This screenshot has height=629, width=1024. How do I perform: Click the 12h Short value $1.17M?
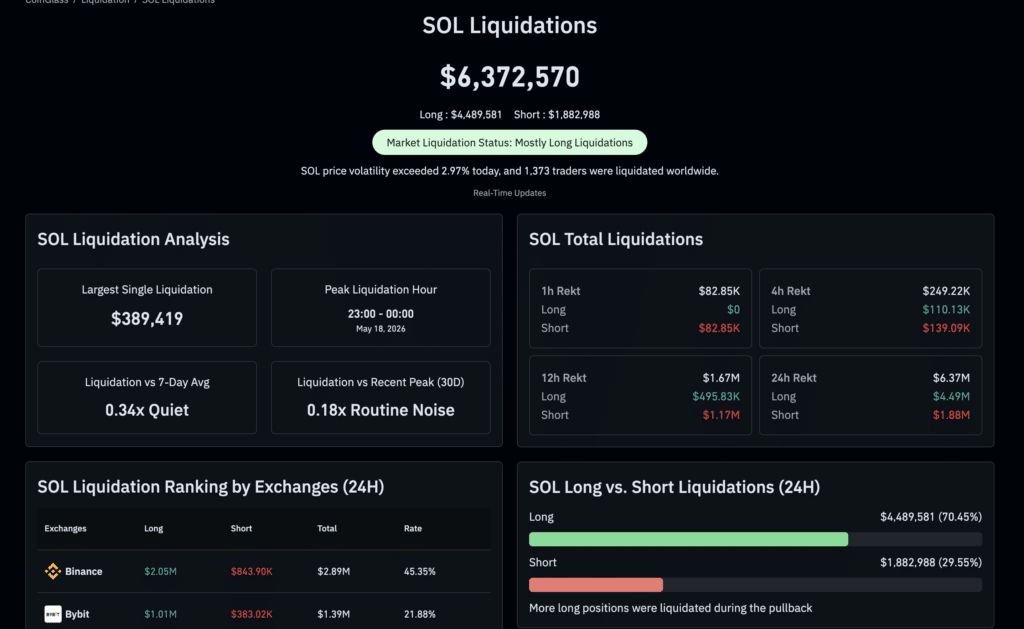click(x=721, y=415)
